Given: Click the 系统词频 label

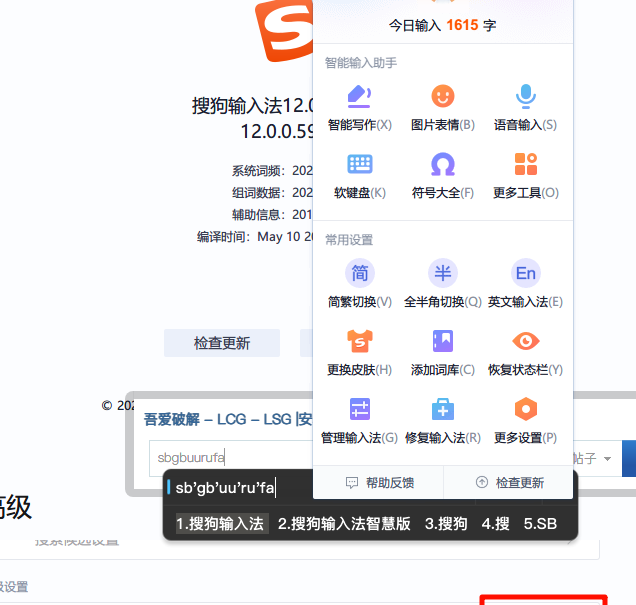Looking at the screenshot, I should pyautogui.click(x=258, y=171).
